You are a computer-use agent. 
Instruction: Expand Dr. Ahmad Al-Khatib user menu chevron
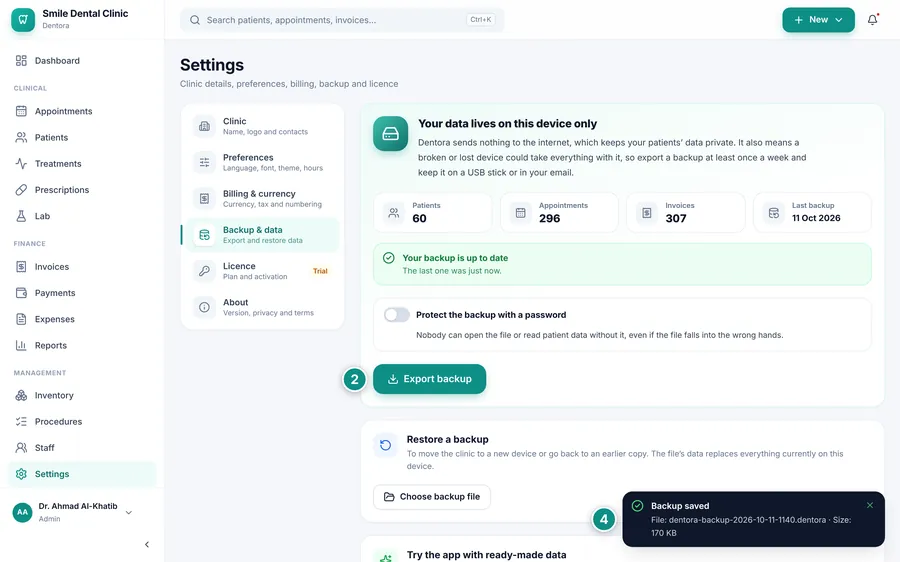click(129, 513)
